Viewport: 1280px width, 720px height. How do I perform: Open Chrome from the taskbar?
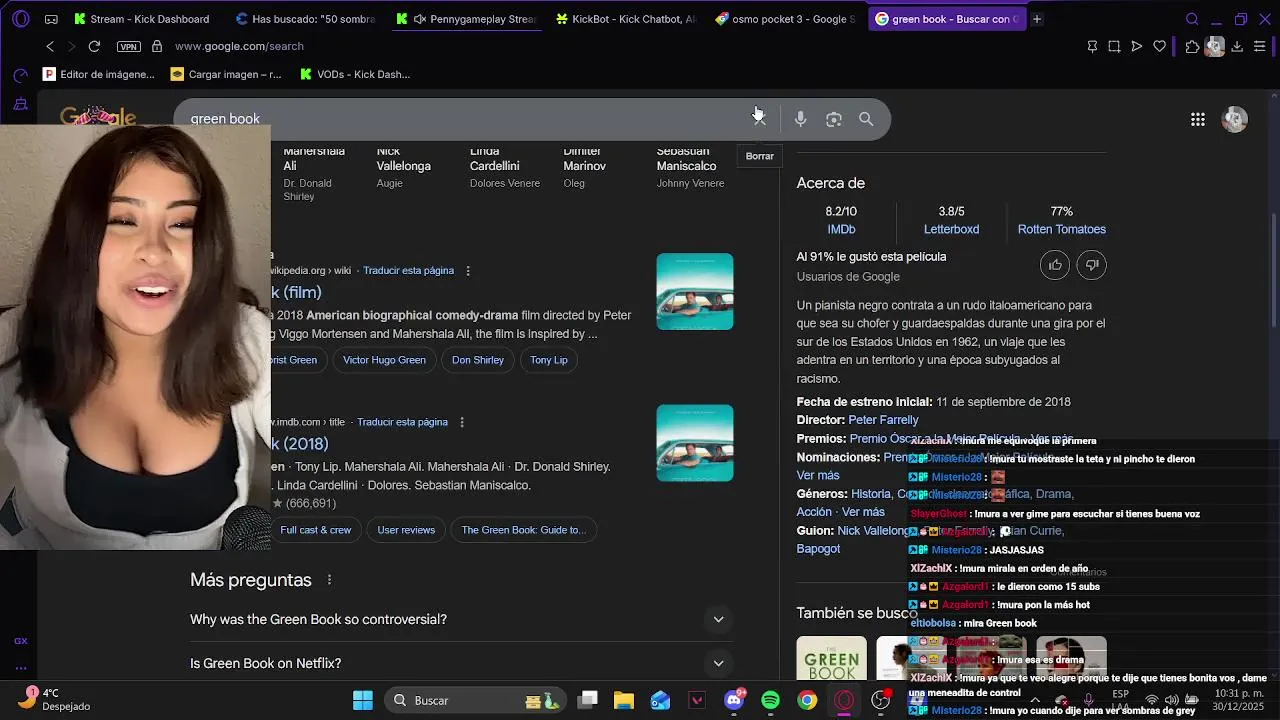[x=807, y=700]
